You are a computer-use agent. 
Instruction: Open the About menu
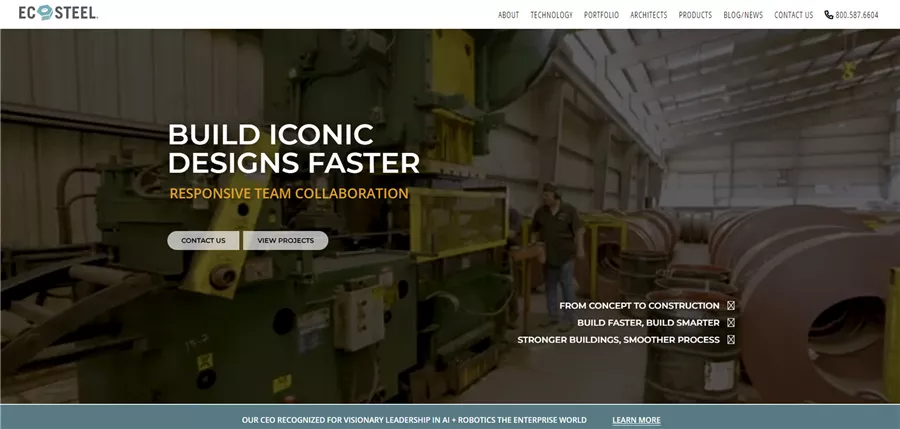508,15
